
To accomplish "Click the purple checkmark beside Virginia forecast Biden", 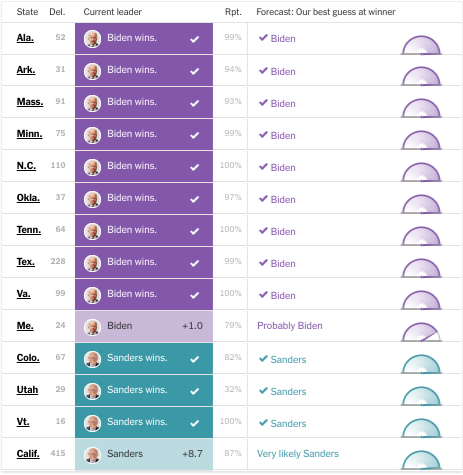I will tap(263, 294).
